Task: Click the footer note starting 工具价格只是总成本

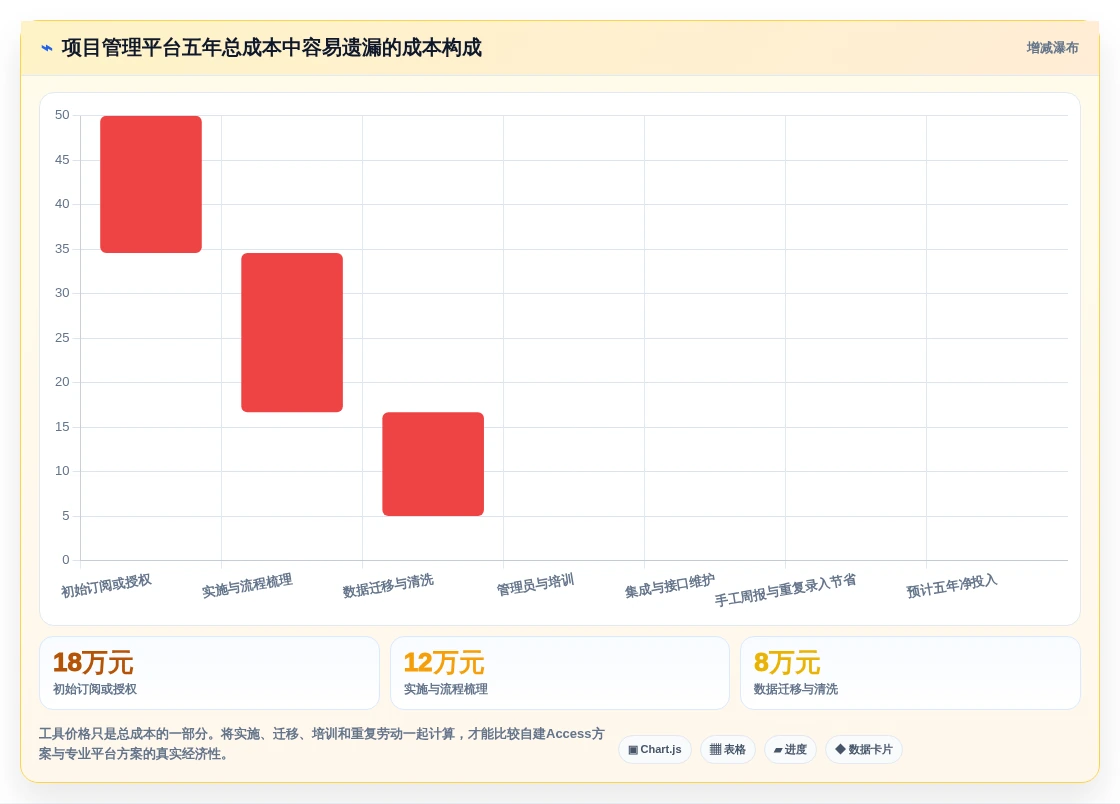Action: [321, 743]
